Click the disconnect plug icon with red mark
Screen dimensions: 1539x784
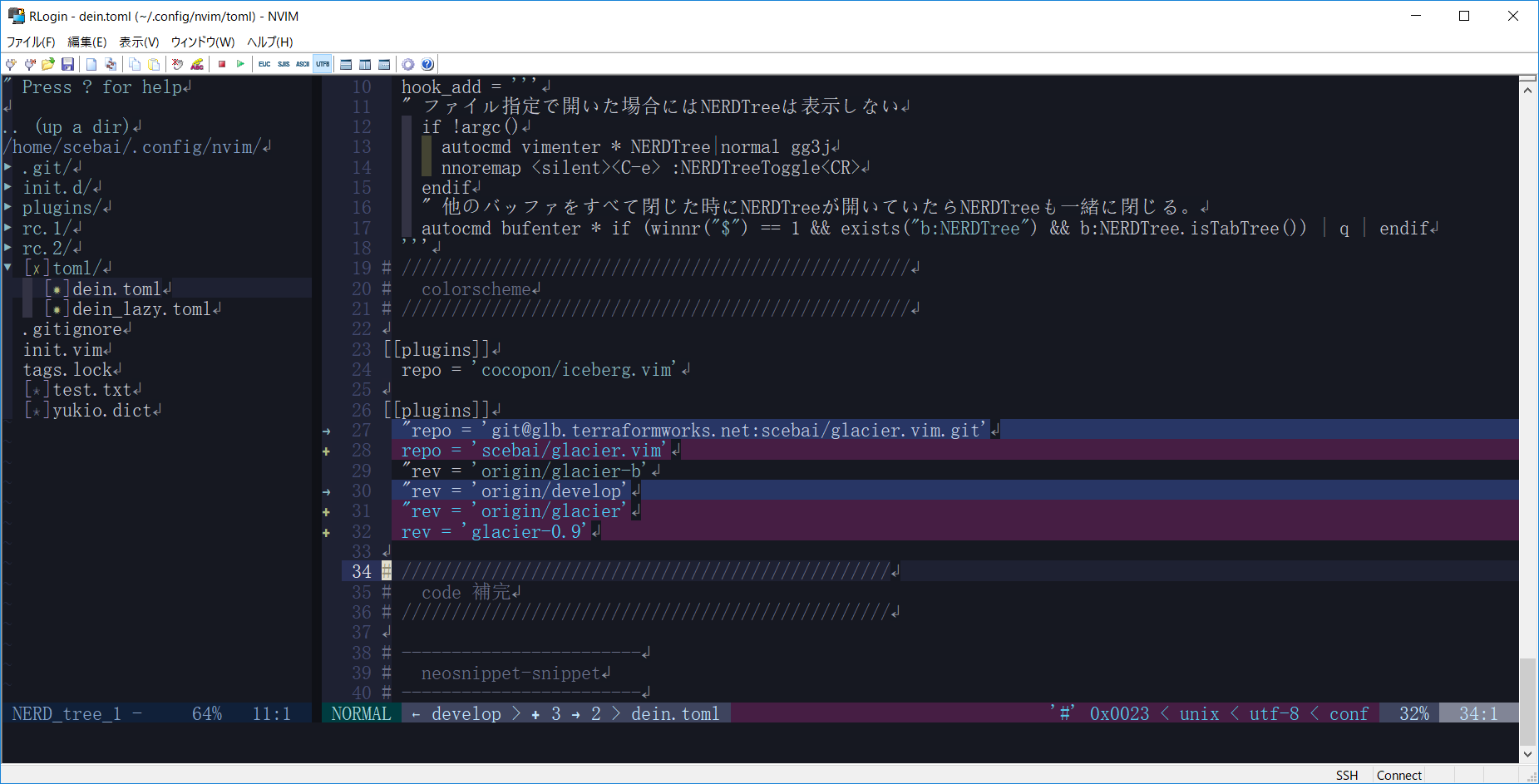[x=30, y=64]
